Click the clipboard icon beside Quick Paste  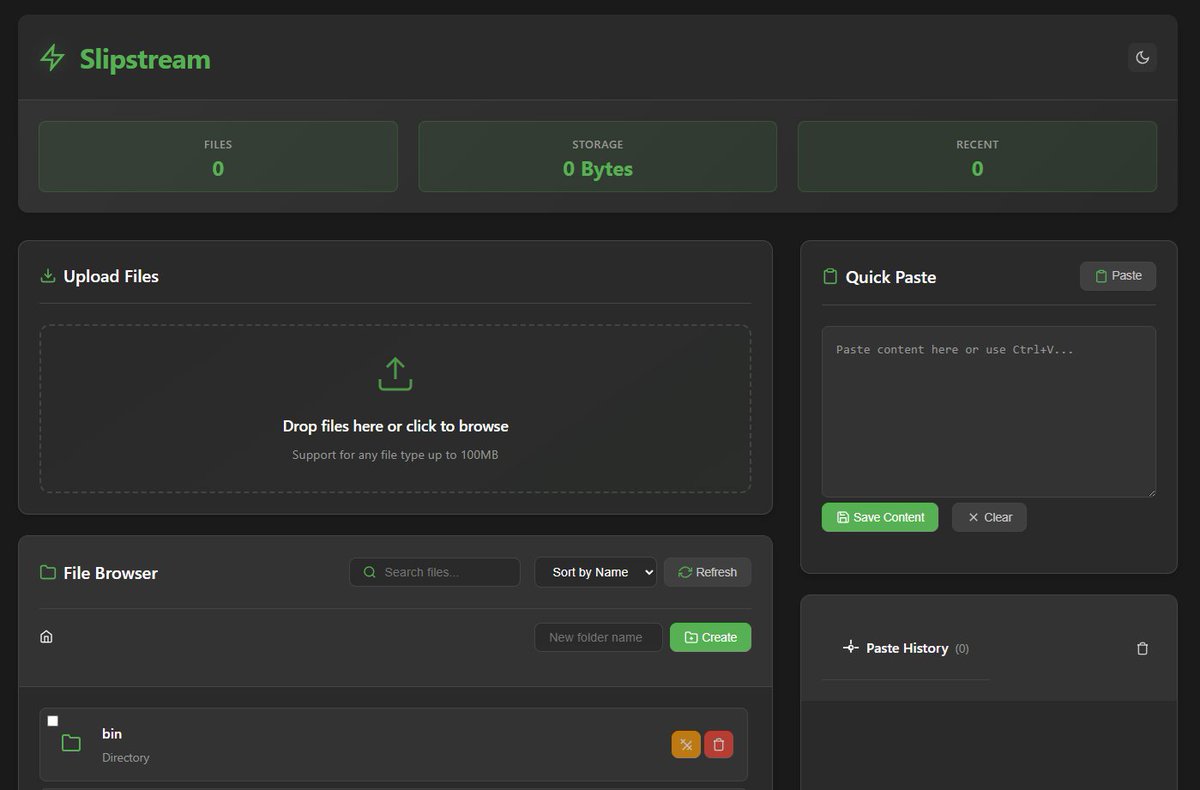830,276
